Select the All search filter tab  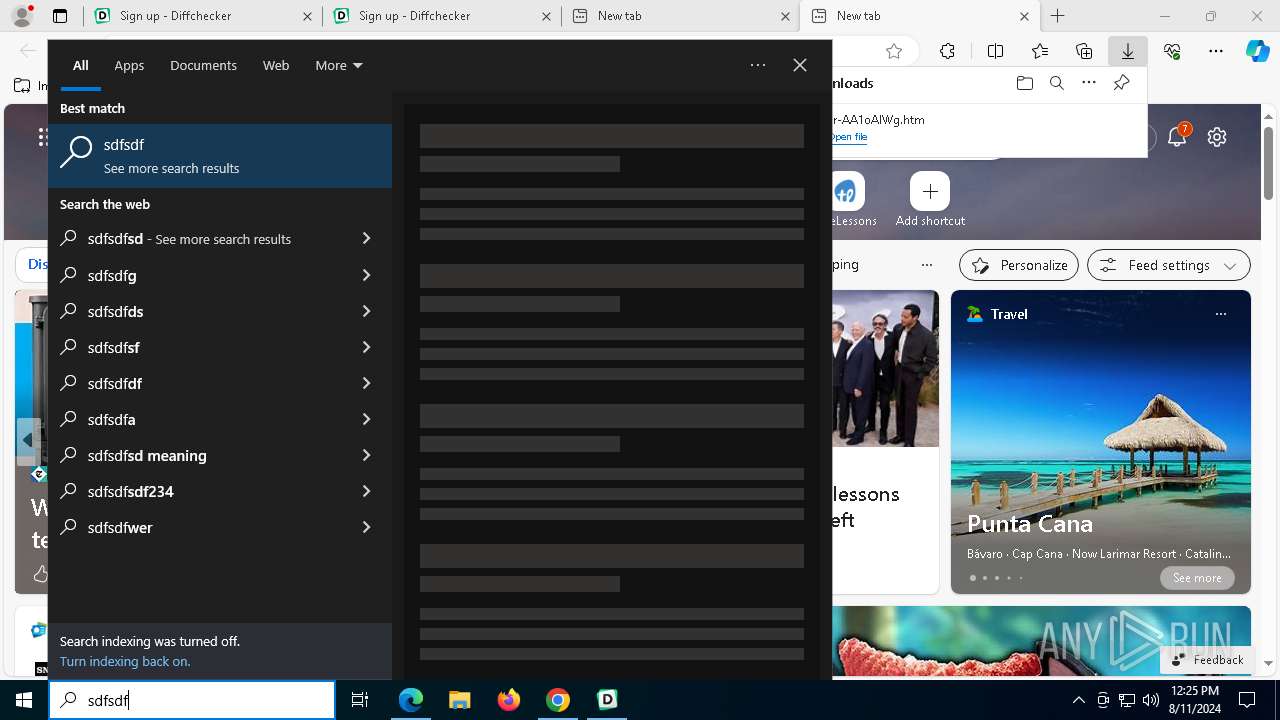click(x=80, y=65)
